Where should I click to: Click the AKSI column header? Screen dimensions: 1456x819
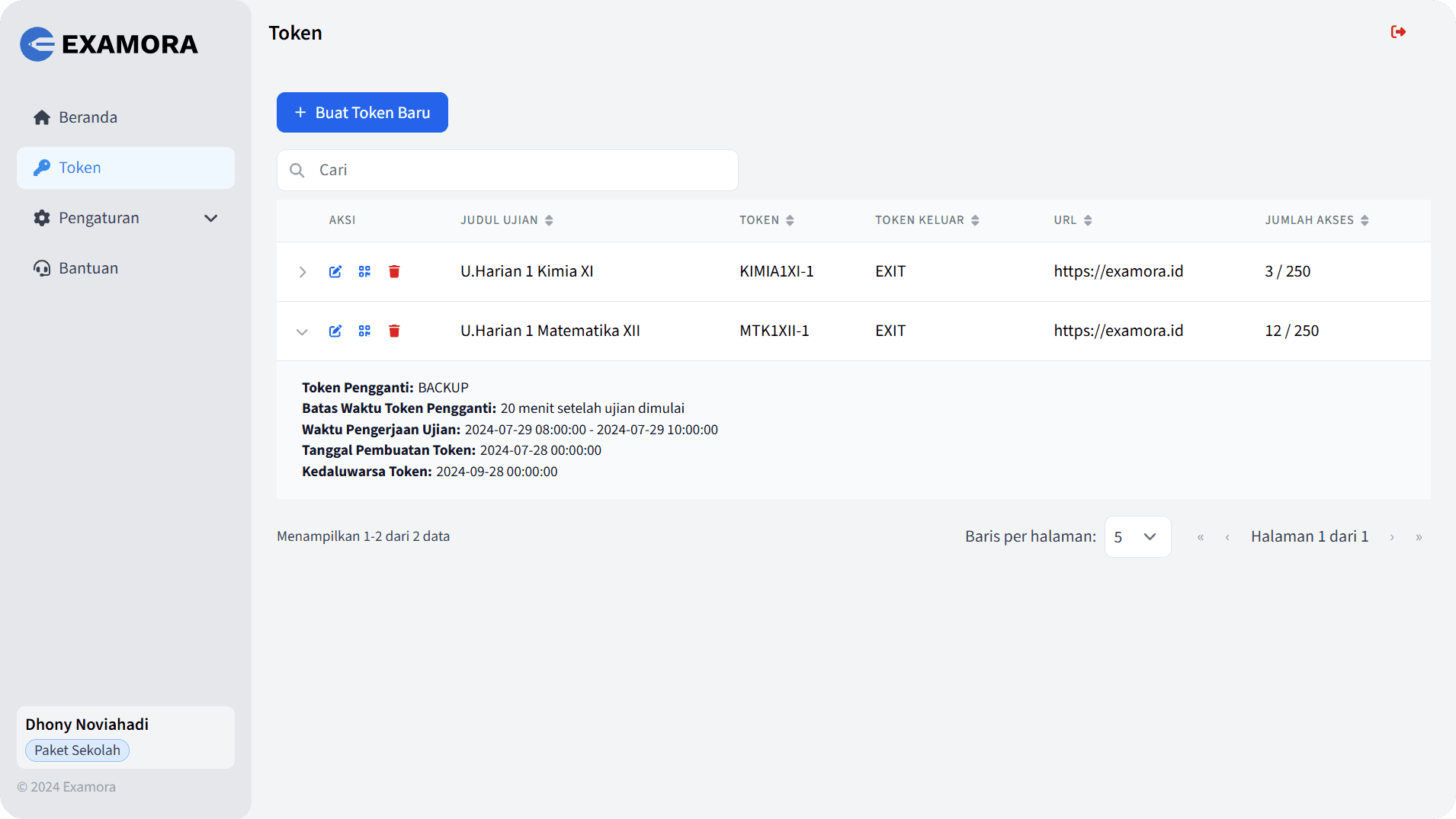(x=342, y=220)
